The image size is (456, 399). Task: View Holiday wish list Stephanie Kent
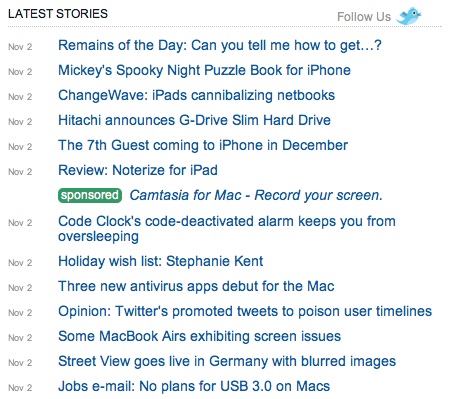(x=160, y=261)
